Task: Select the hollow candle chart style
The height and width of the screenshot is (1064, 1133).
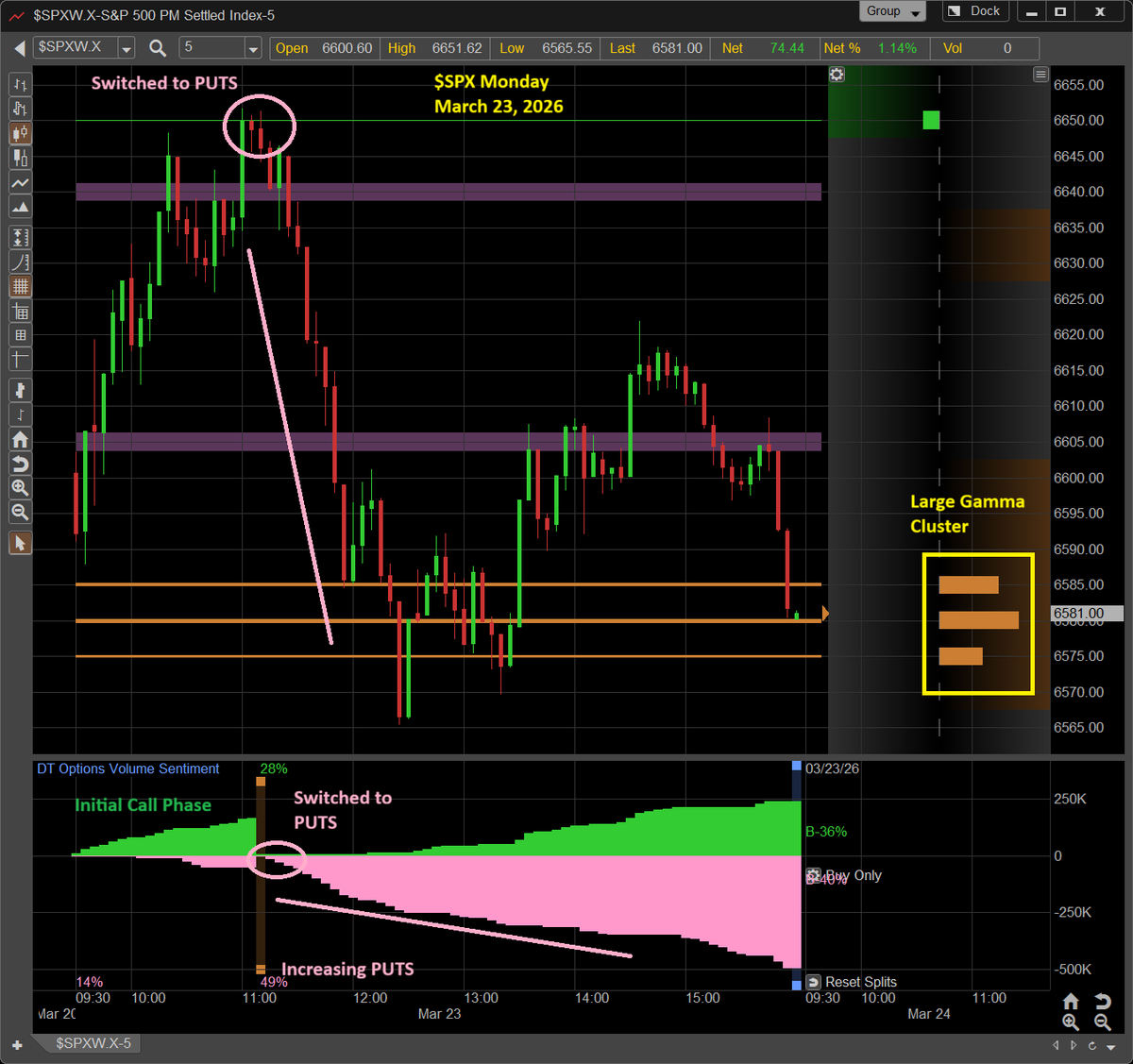Action: (x=20, y=158)
